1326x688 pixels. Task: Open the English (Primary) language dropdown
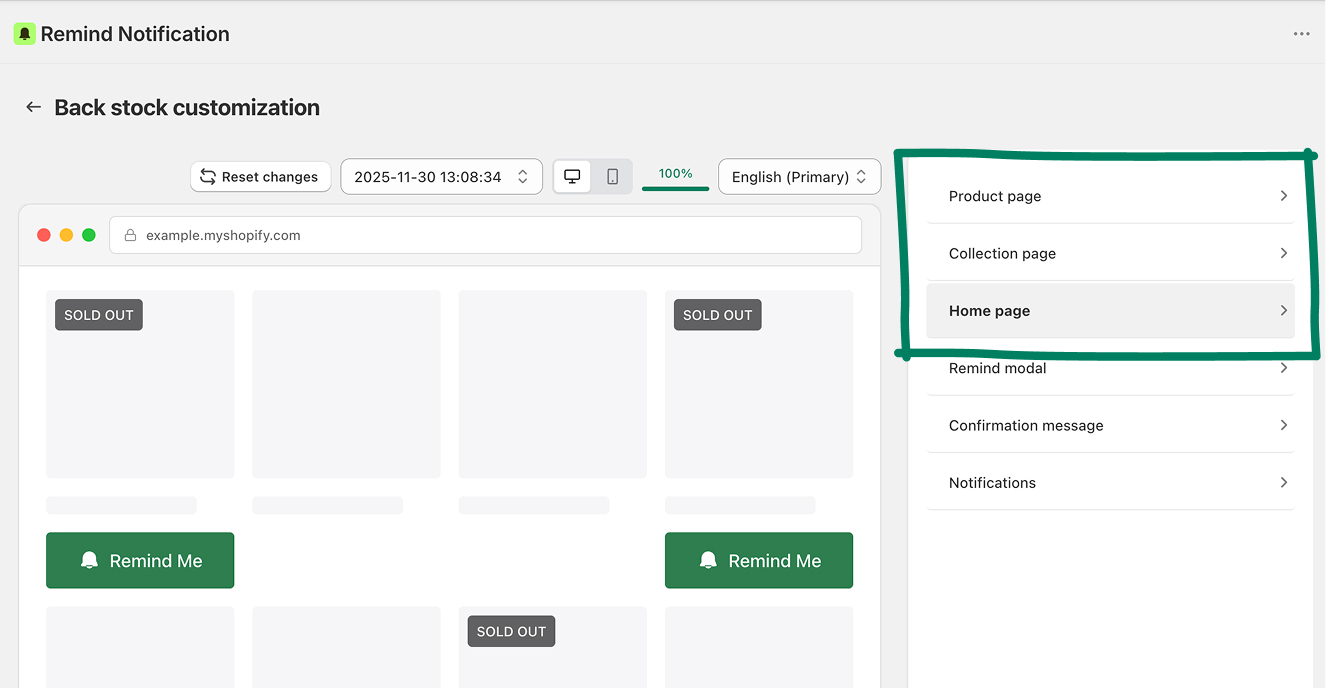799,177
